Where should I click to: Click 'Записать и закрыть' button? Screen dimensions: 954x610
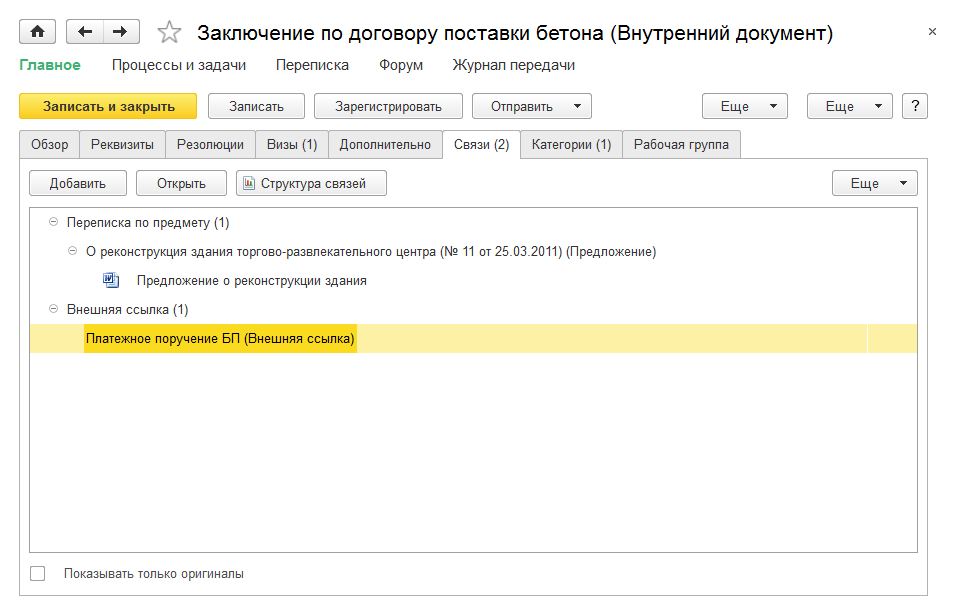coord(108,106)
